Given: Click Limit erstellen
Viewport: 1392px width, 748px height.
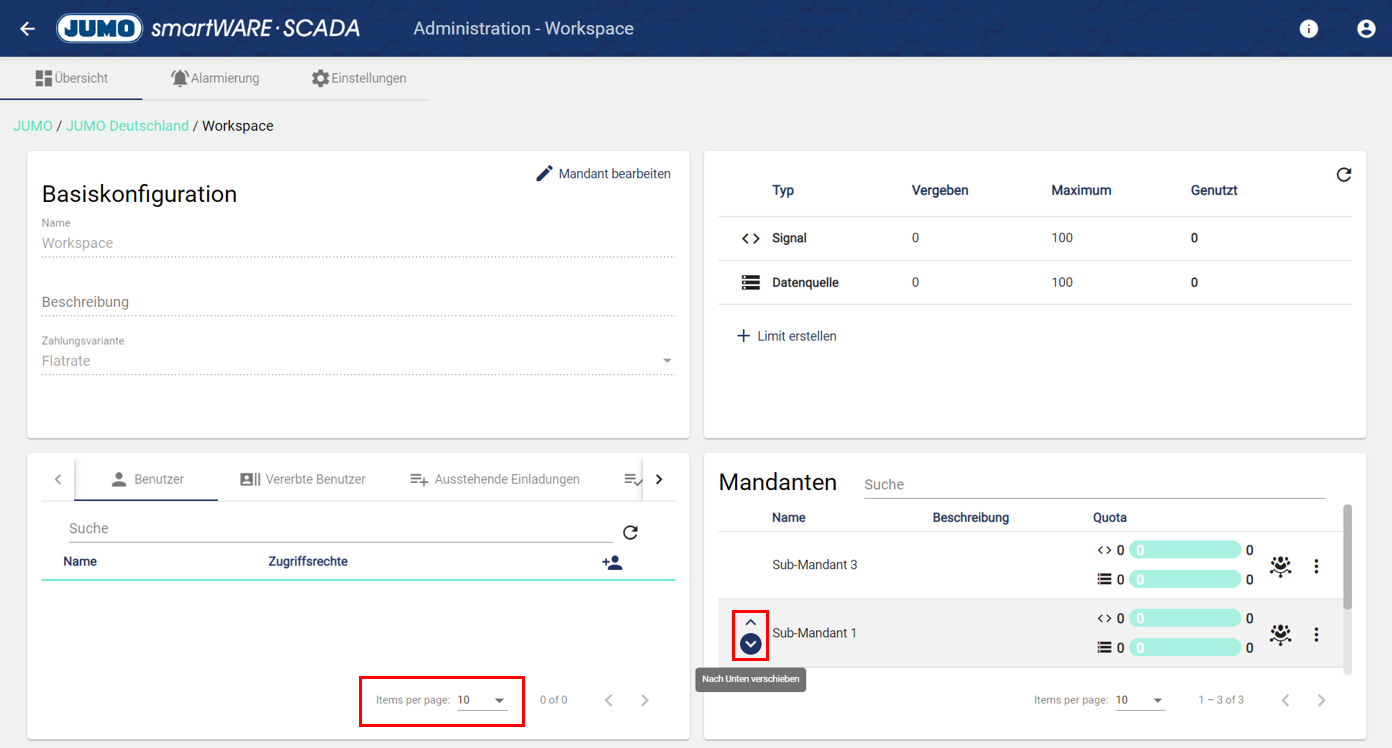Looking at the screenshot, I should click(787, 336).
